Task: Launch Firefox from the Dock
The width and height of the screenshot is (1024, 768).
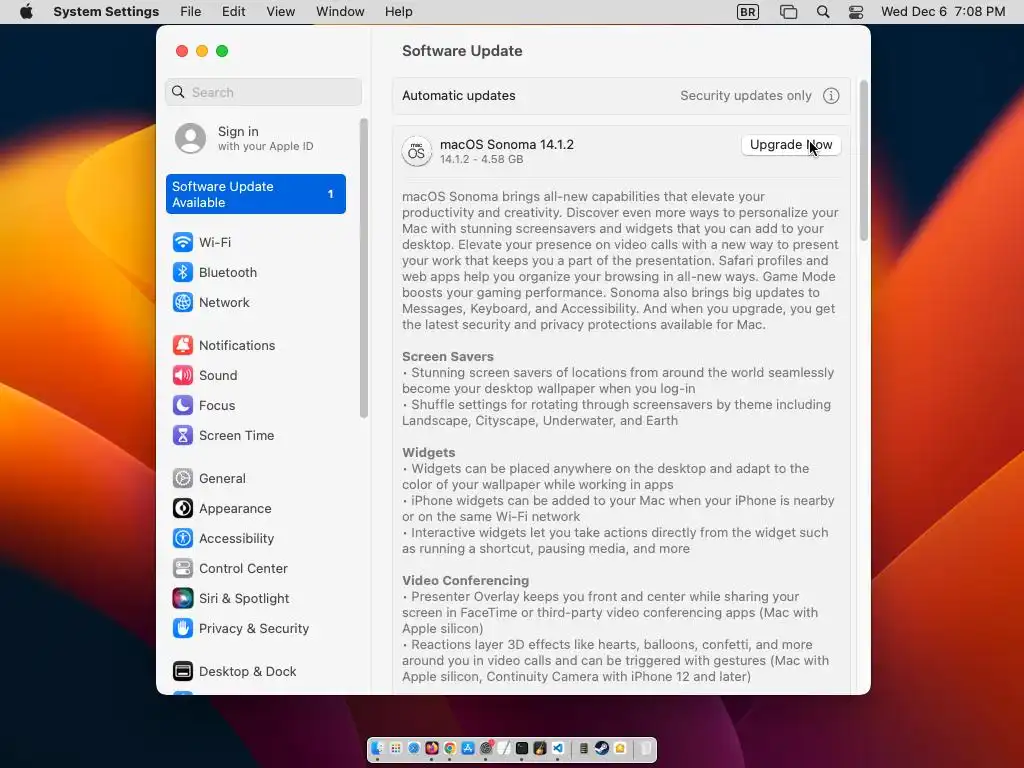Action: point(432,748)
